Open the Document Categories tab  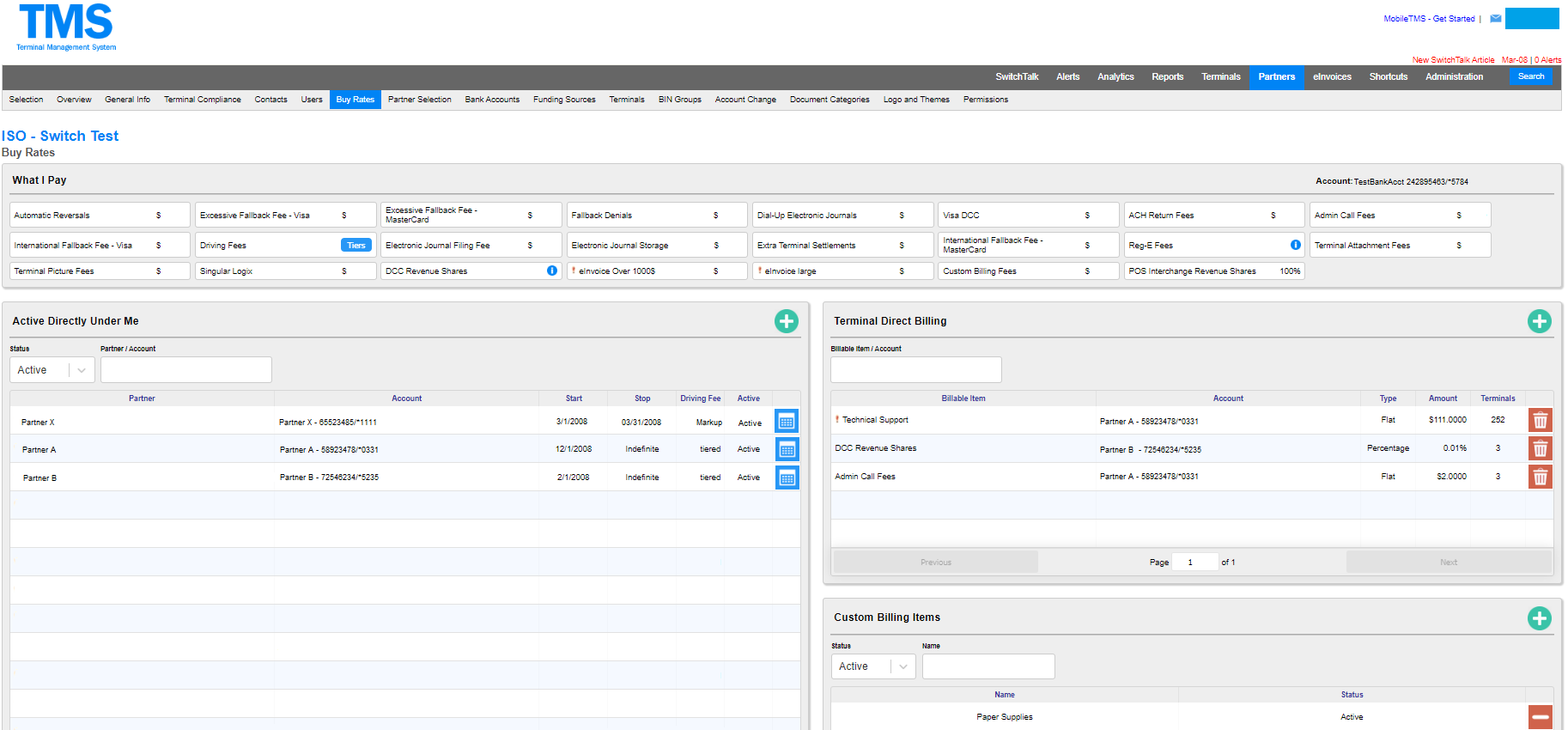pyautogui.click(x=830, y=100)
